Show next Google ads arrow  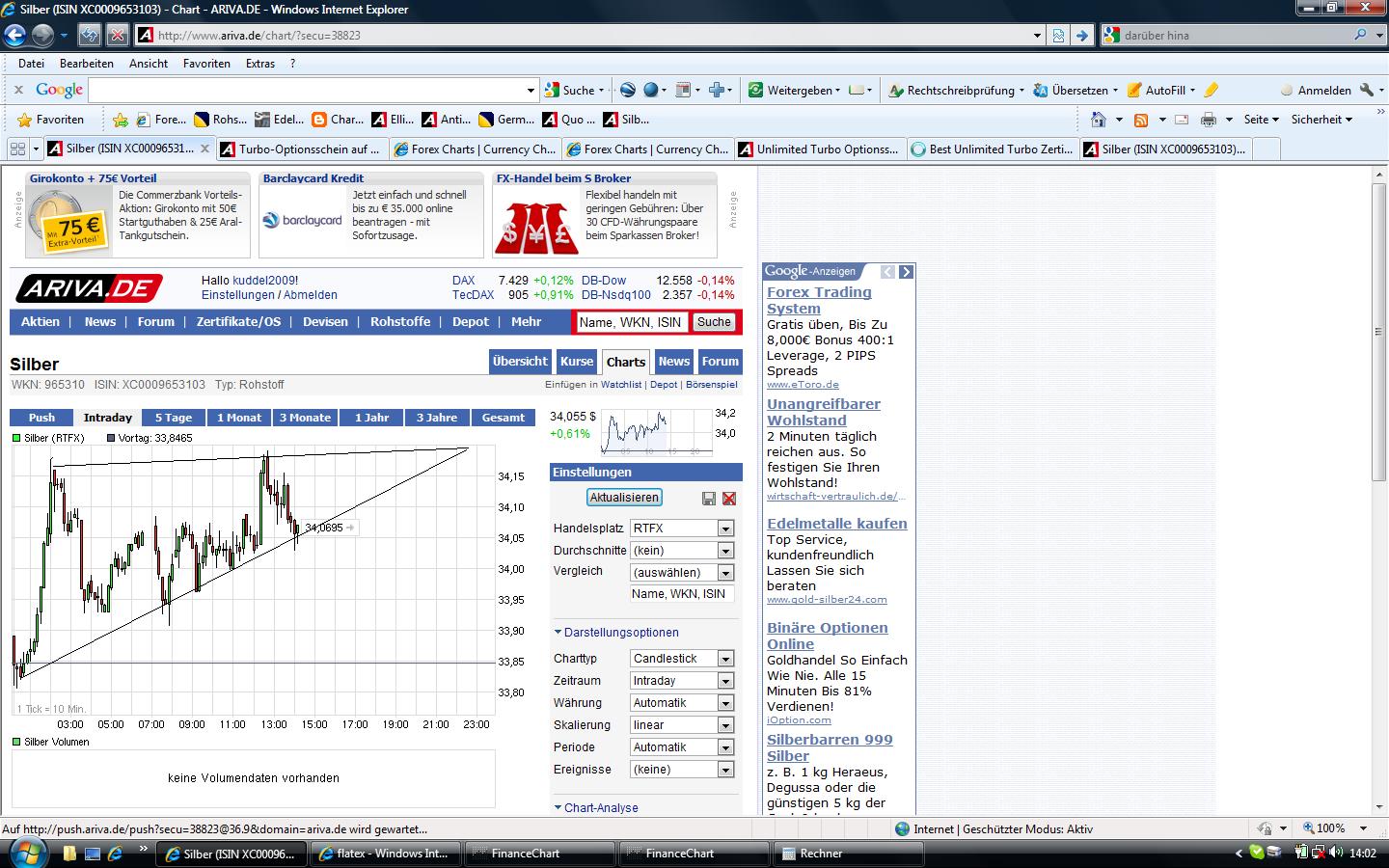tap(906, 272)
